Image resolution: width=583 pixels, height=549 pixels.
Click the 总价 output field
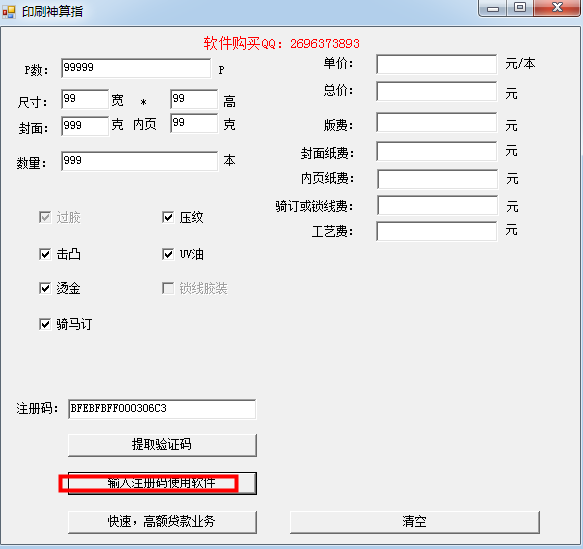point(437,91)
